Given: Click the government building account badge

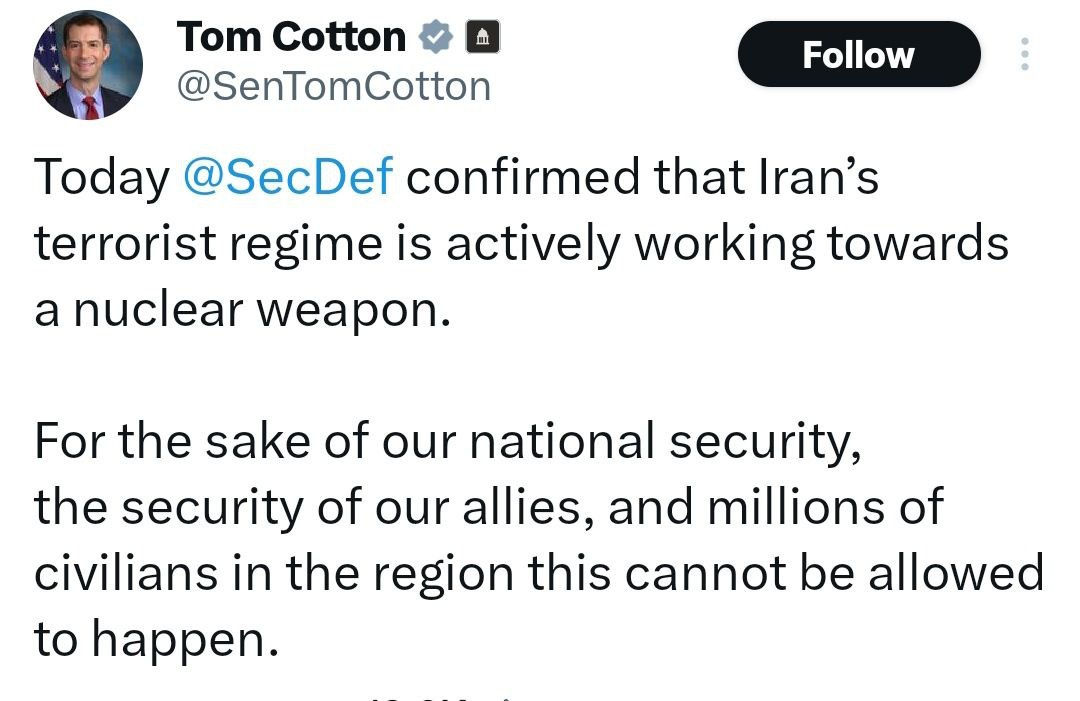Looking at the screenshot, I should click(483, 38).
